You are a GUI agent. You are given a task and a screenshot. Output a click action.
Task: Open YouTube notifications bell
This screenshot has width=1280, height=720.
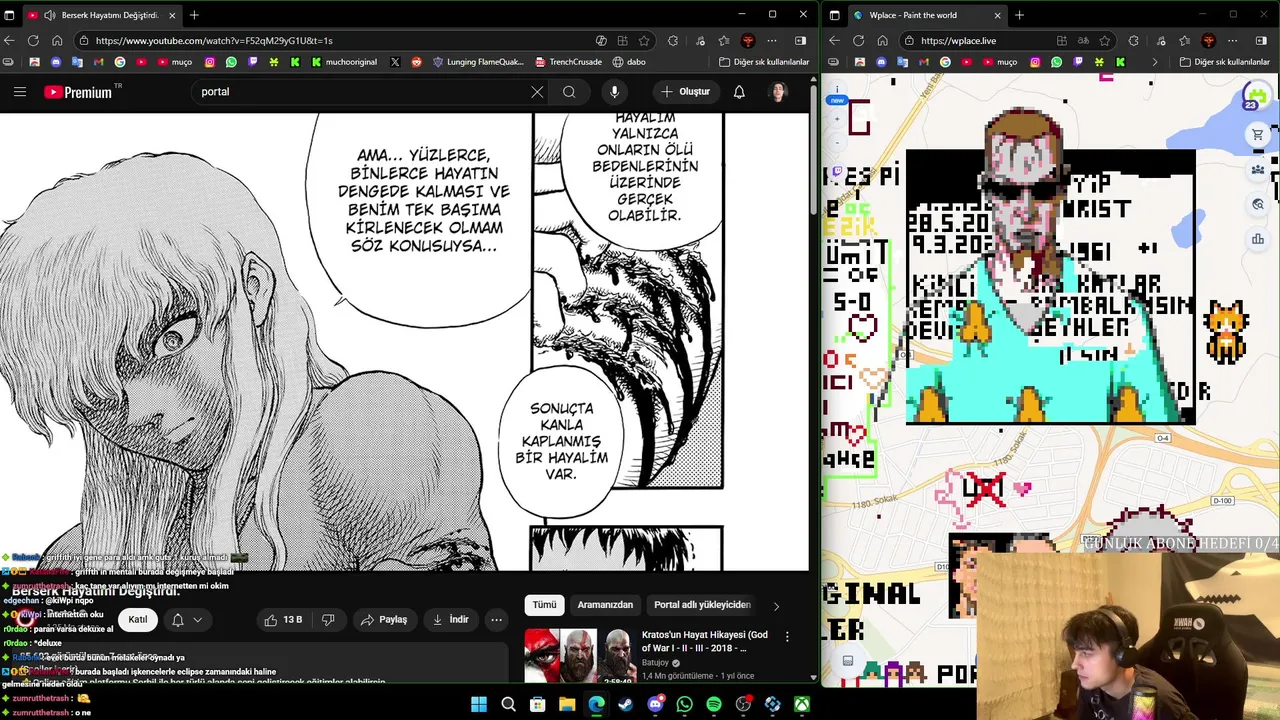[x=739, y=92]
